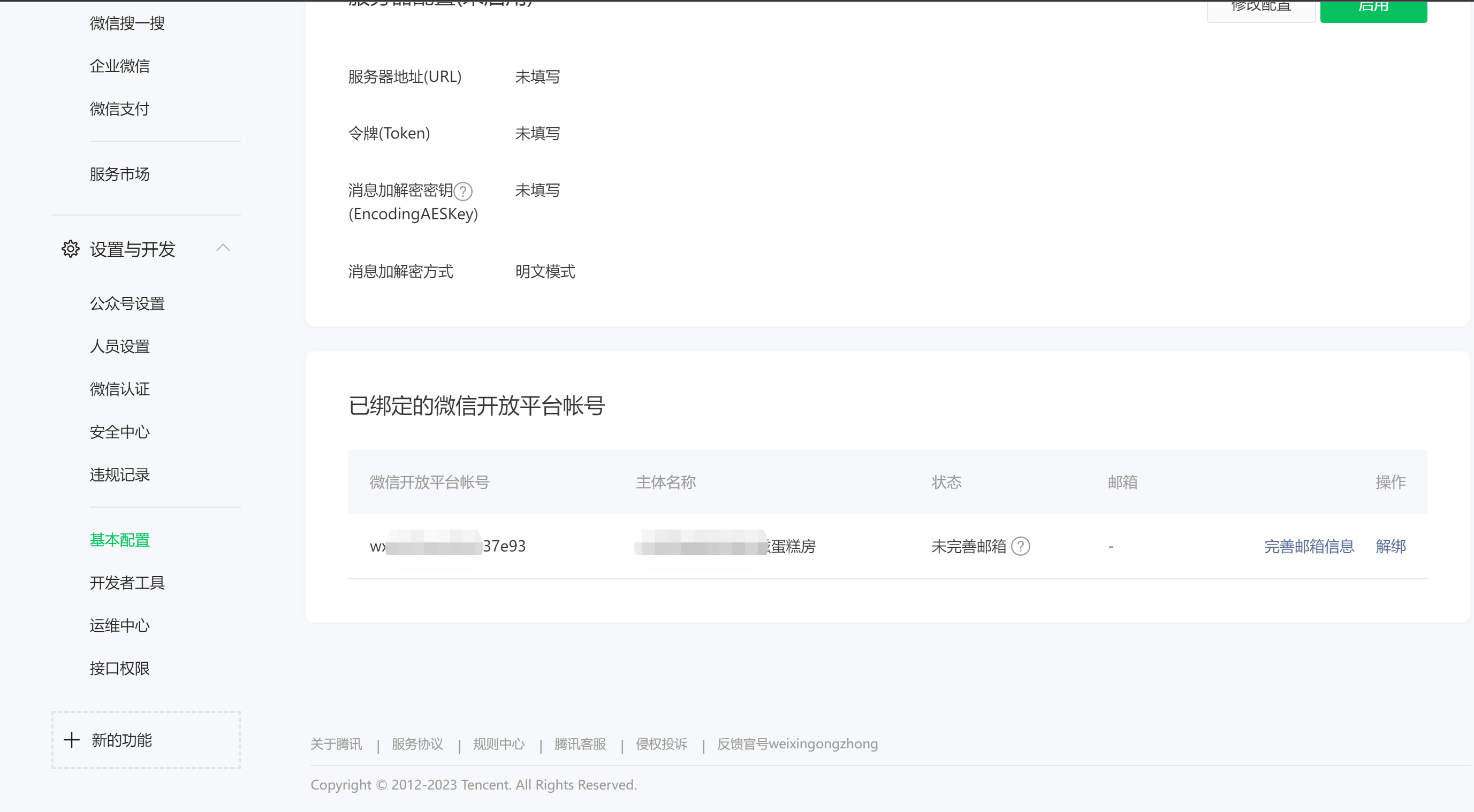Image resolution: width=1474 pixels, height=812 pixels.
Task: Go to 微信支付 in the sidebar
Action: 119,109
